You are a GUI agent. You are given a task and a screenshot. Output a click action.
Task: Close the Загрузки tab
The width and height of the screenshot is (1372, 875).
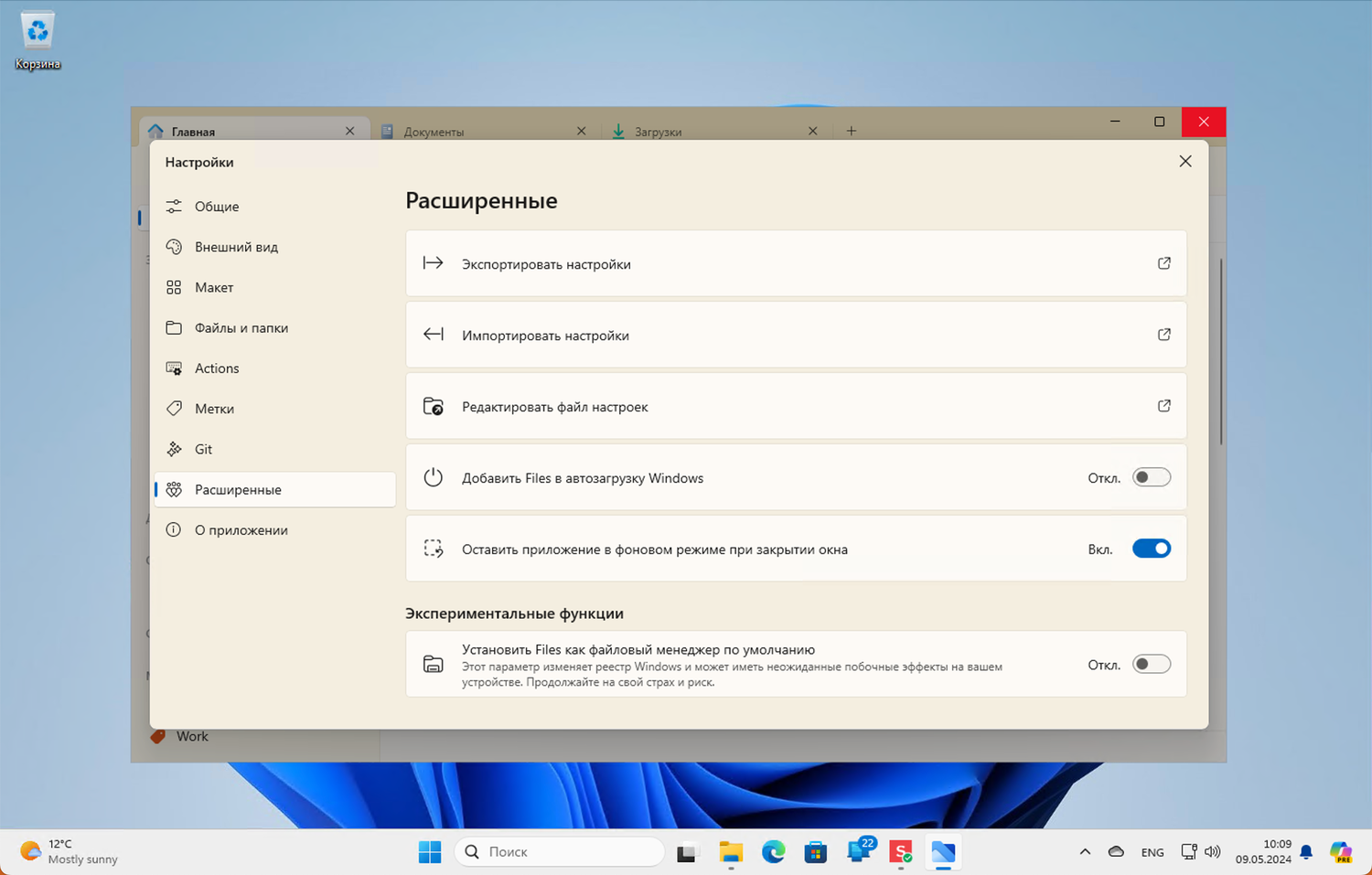[x=812, y=131]
